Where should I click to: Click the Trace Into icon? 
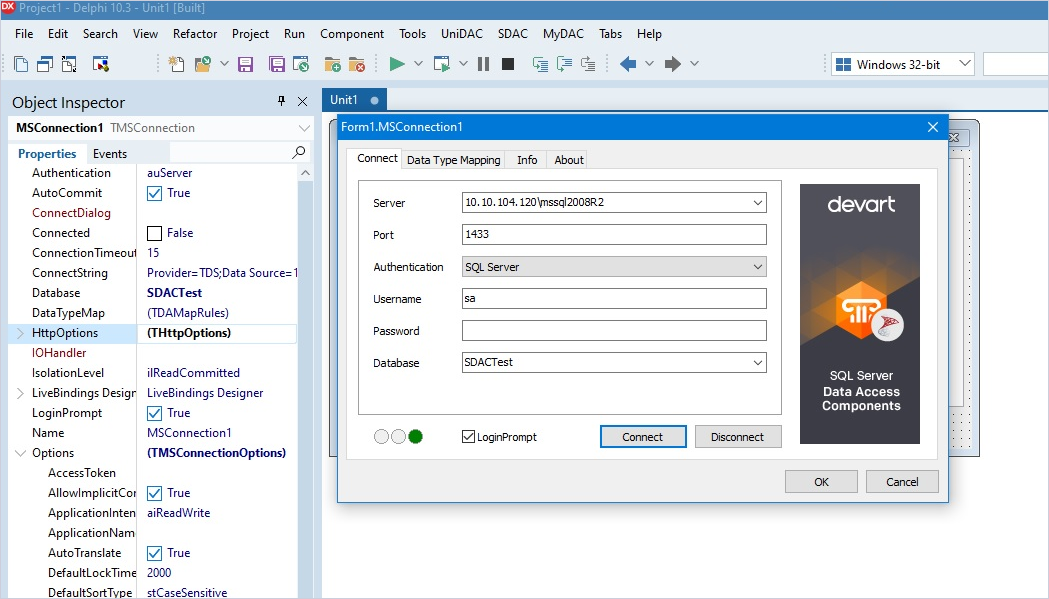tap(540, 64)
